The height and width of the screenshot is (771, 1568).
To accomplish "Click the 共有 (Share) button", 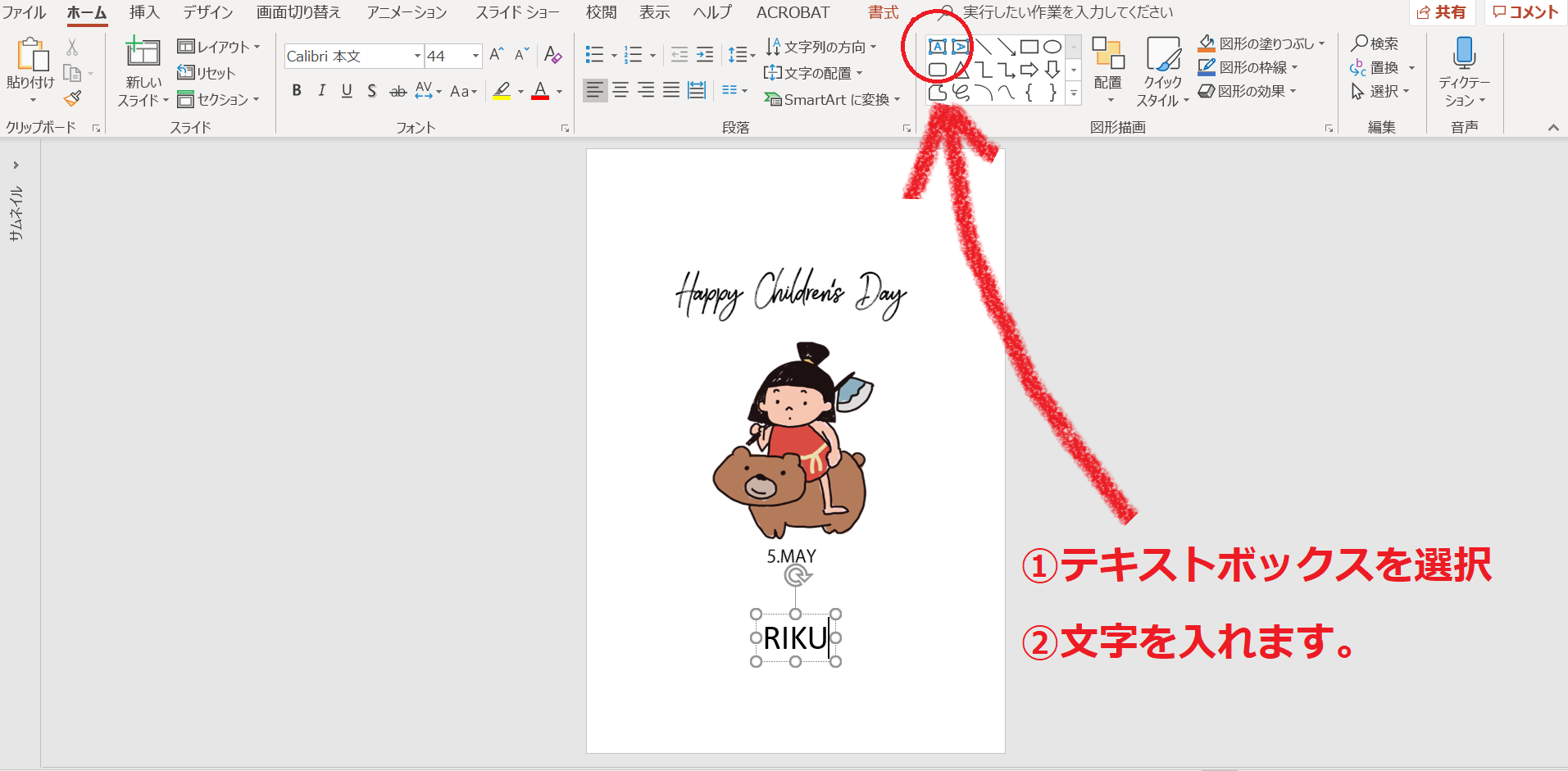I will tap(1442, 12).
